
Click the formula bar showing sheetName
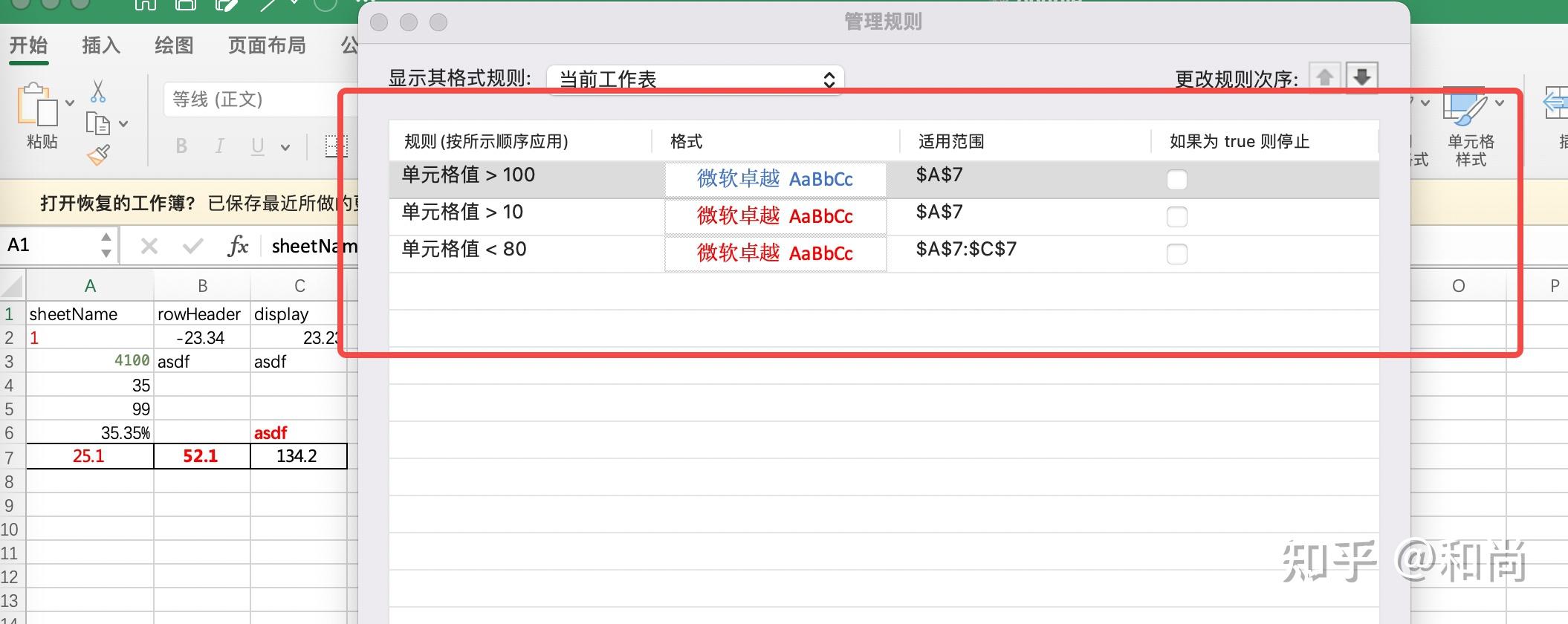point(314,246)
